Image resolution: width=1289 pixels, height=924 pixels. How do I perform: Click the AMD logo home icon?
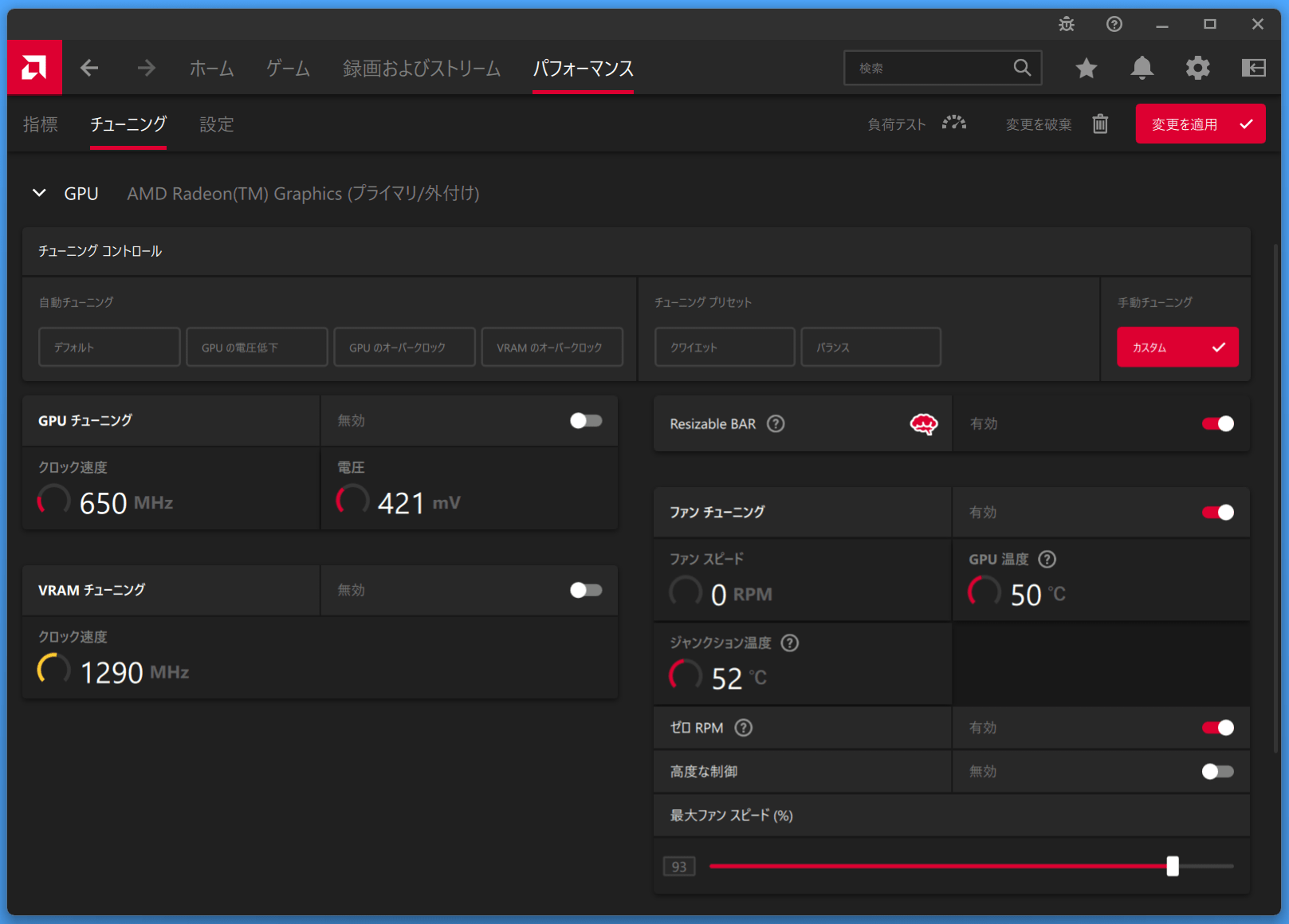point(34,68)
